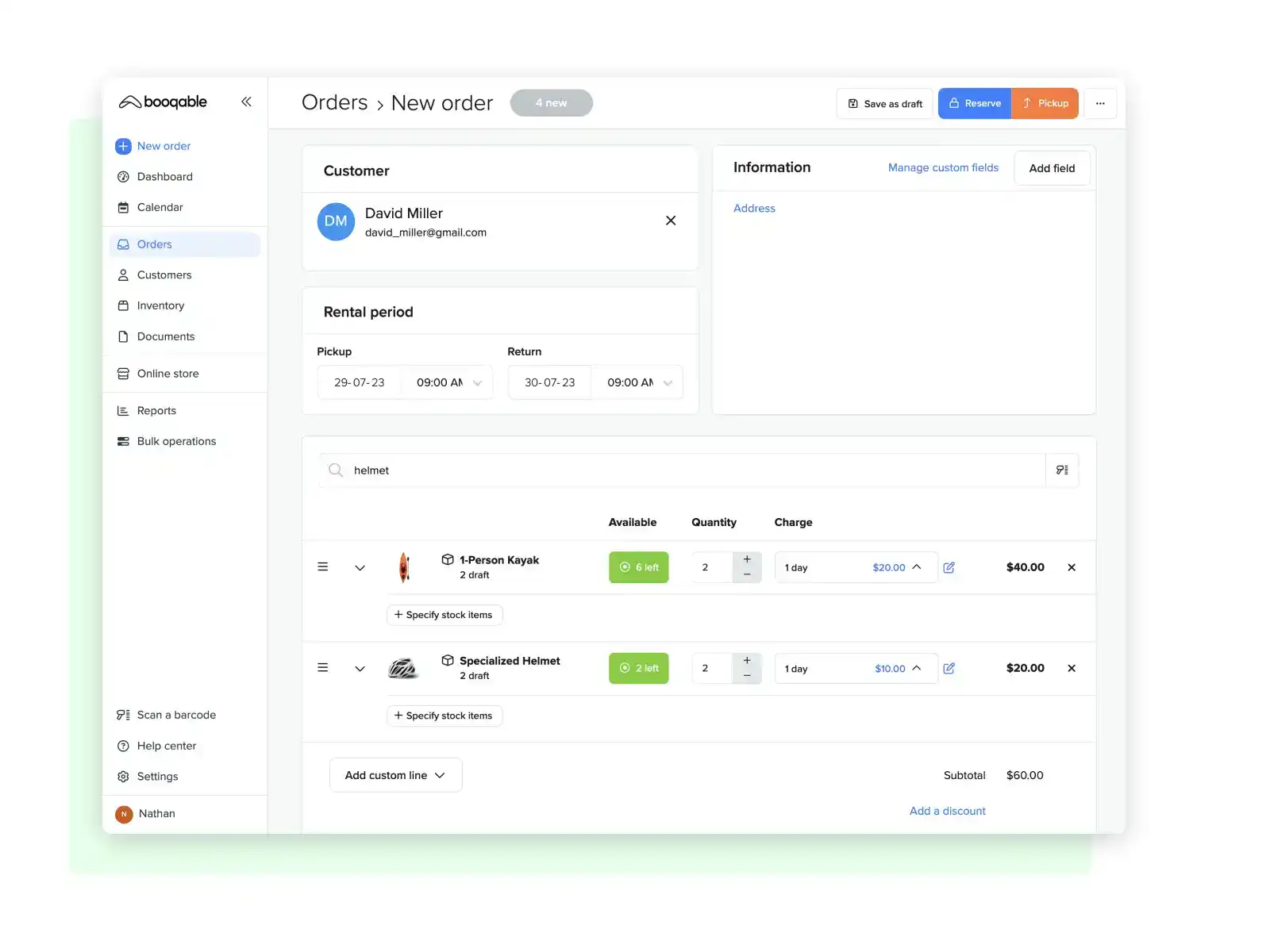1270x952 pixels.
Task: Remove the Specialized Helmet line
Action: (1072, 668)
